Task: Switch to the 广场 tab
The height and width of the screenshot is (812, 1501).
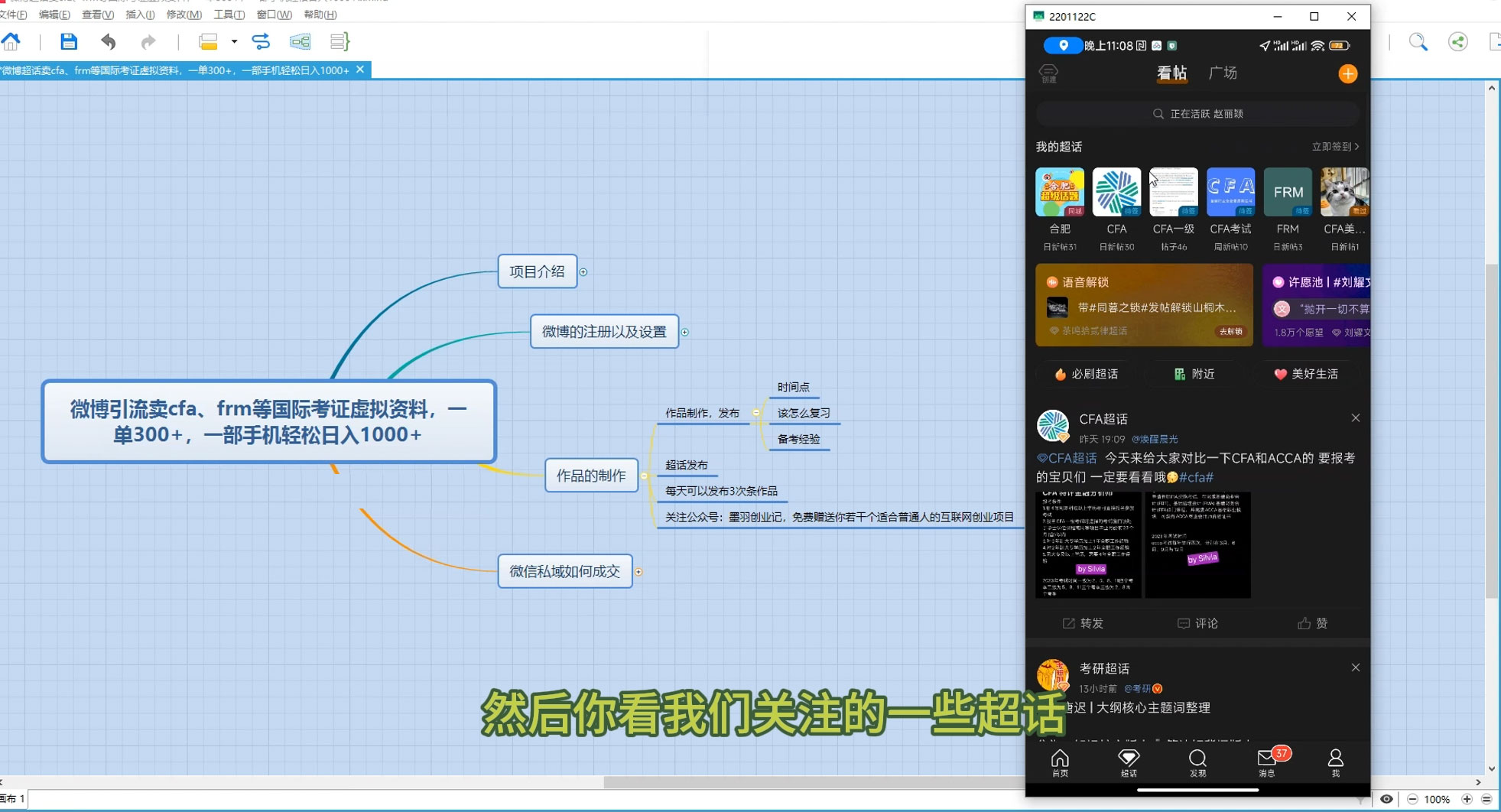Action: [1222, 73]
